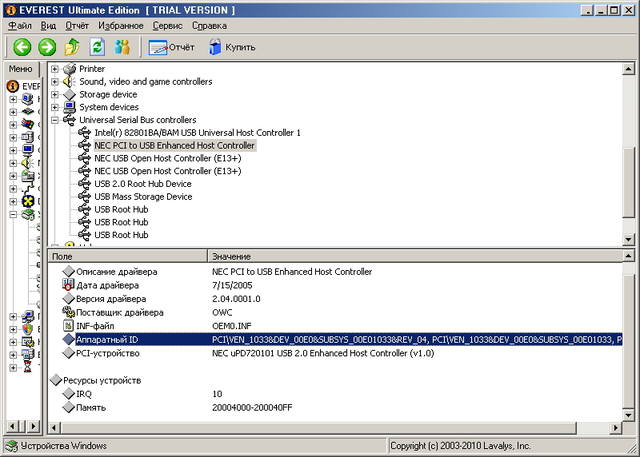Refresh the page with the refresh icon
This screenshot has width=640, height=457.
(98, 47)
